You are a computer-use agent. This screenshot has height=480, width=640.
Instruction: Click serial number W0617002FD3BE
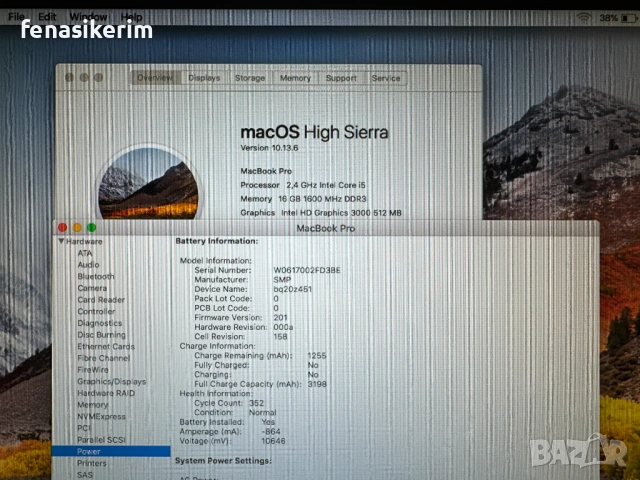tap(307, 270)
